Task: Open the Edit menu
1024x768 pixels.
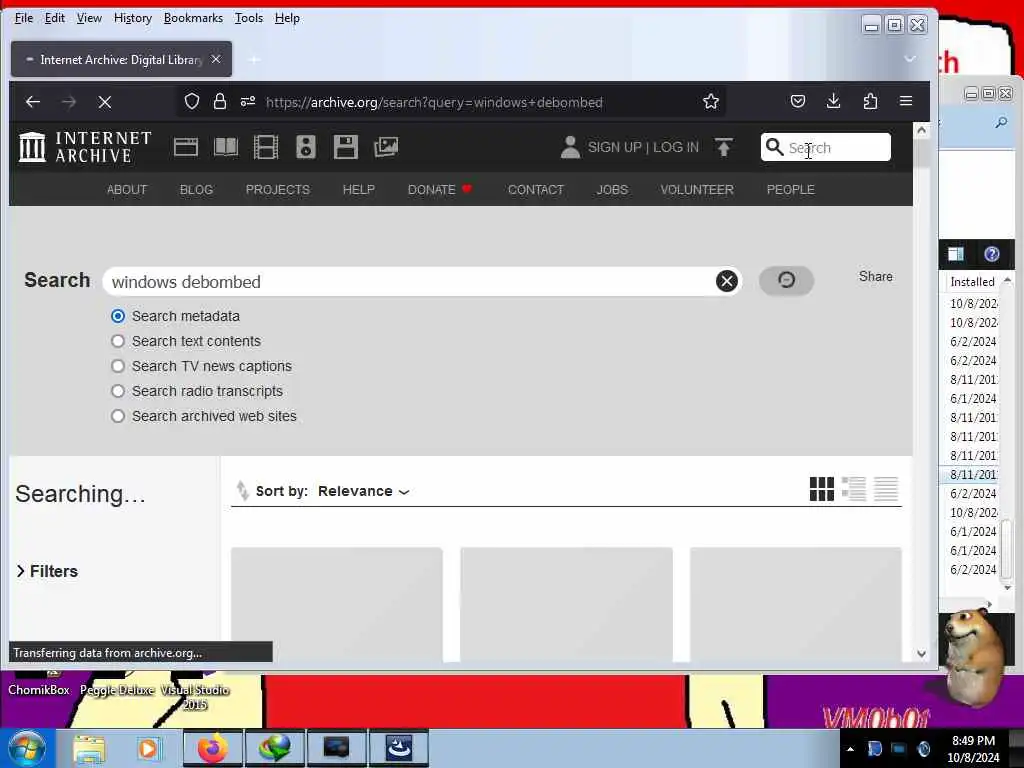Action: [x=55, y=18]
